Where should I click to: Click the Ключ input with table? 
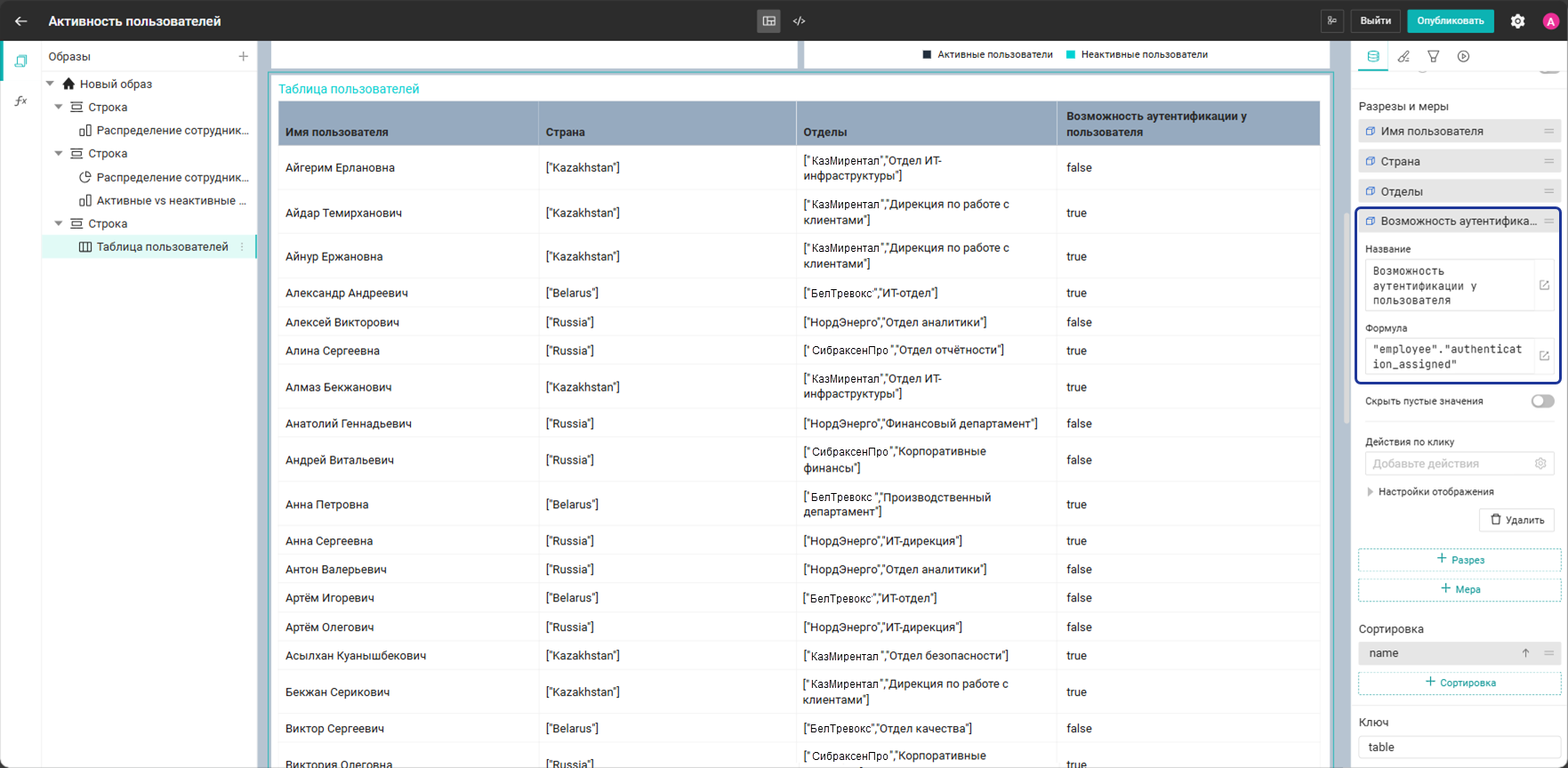(1459, 748)
